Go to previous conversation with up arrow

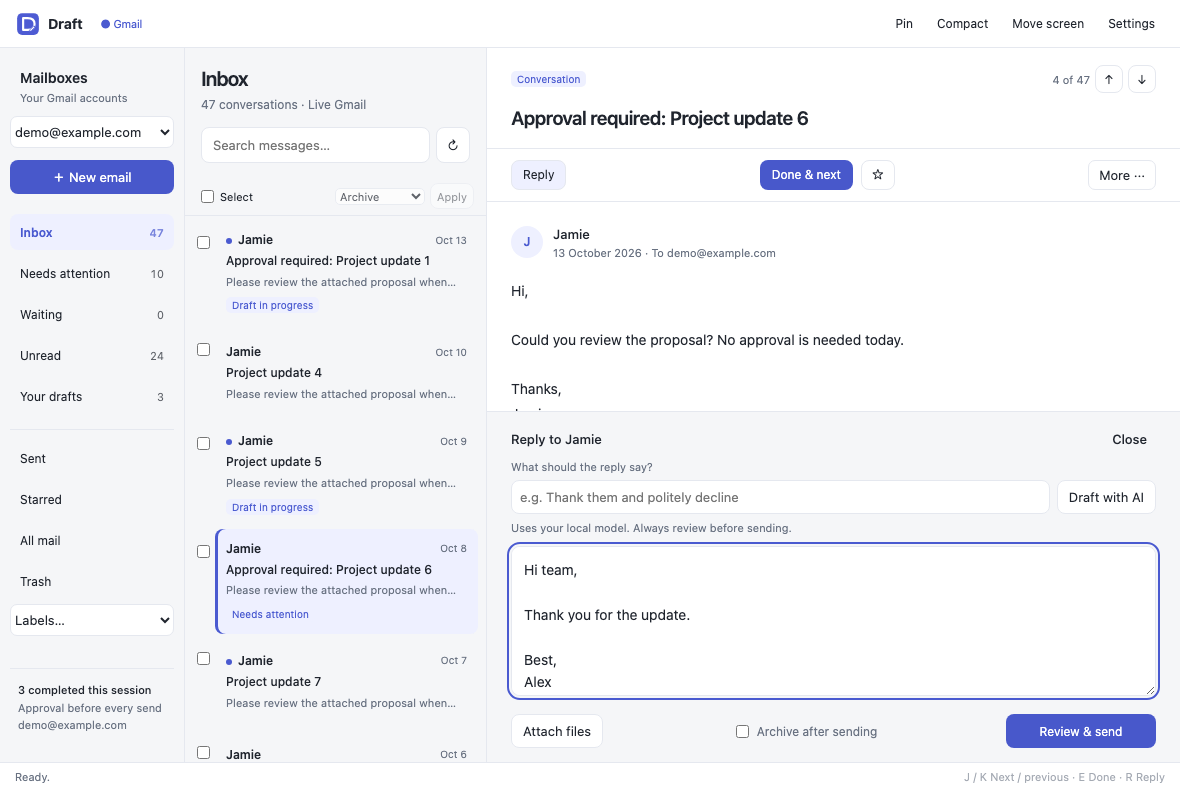1109,79
